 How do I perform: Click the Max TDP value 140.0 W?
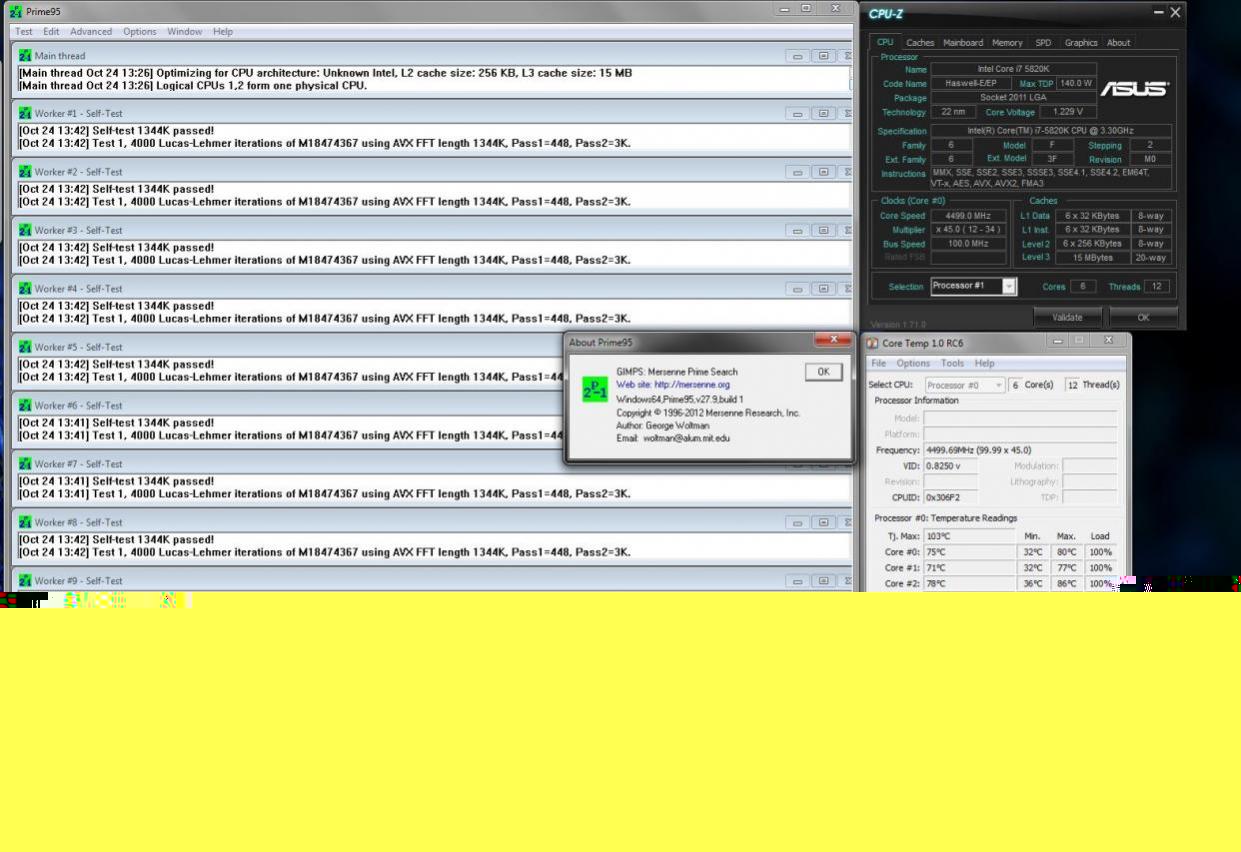pyautogui.click(x=1075, y=83)
